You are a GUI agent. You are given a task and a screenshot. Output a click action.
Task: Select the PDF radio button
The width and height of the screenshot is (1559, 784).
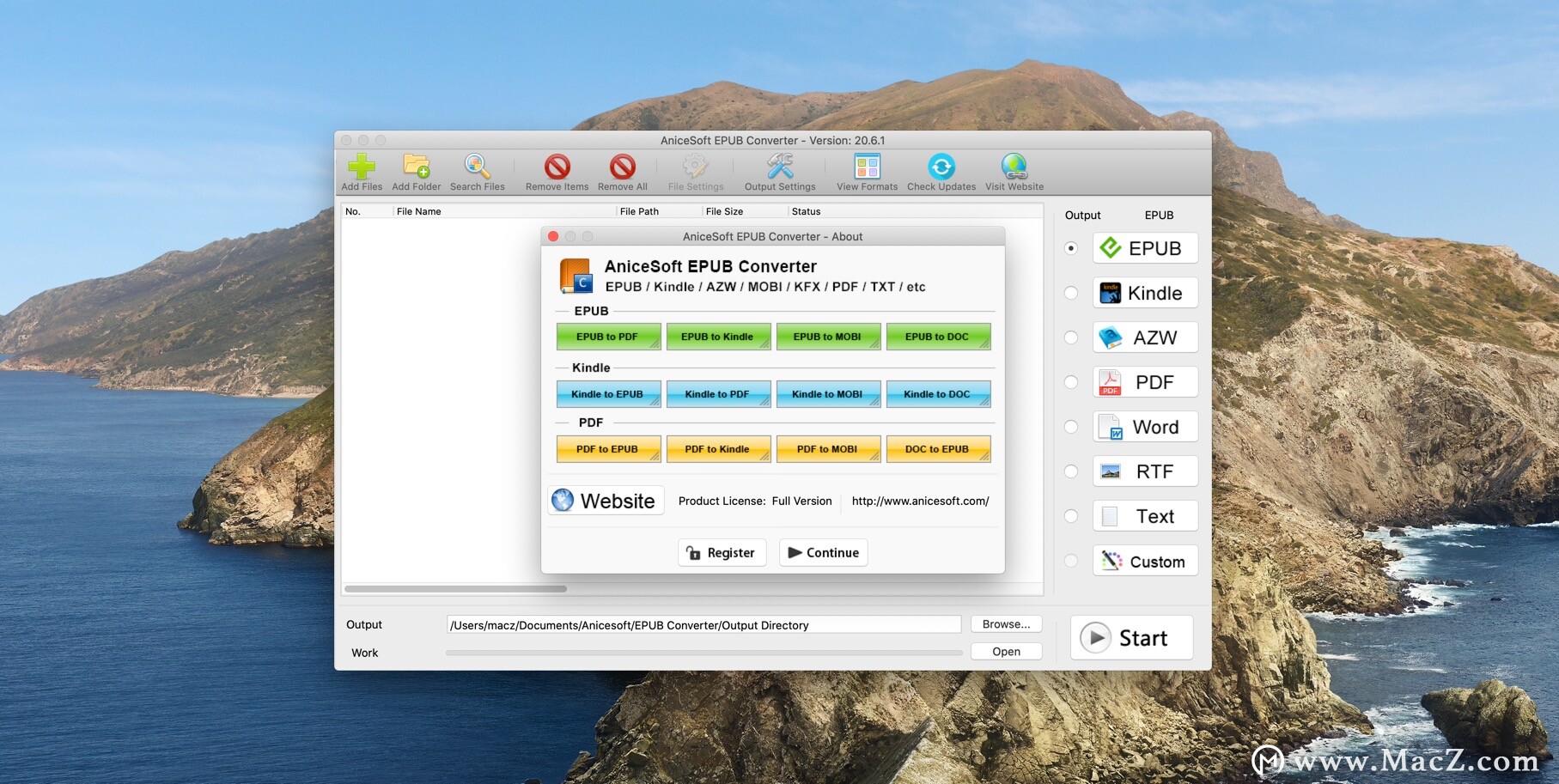coord(1071,382)
